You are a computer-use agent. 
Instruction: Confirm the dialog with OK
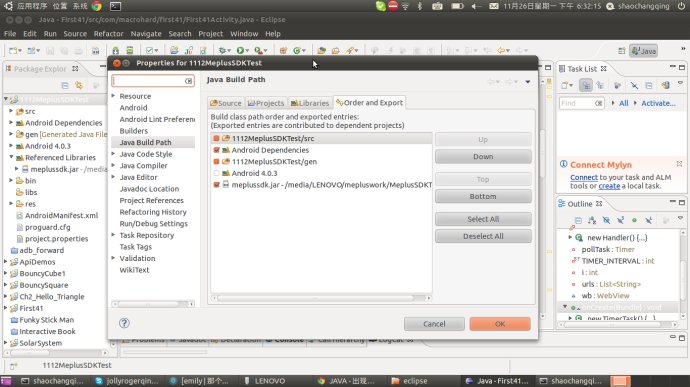500,324
